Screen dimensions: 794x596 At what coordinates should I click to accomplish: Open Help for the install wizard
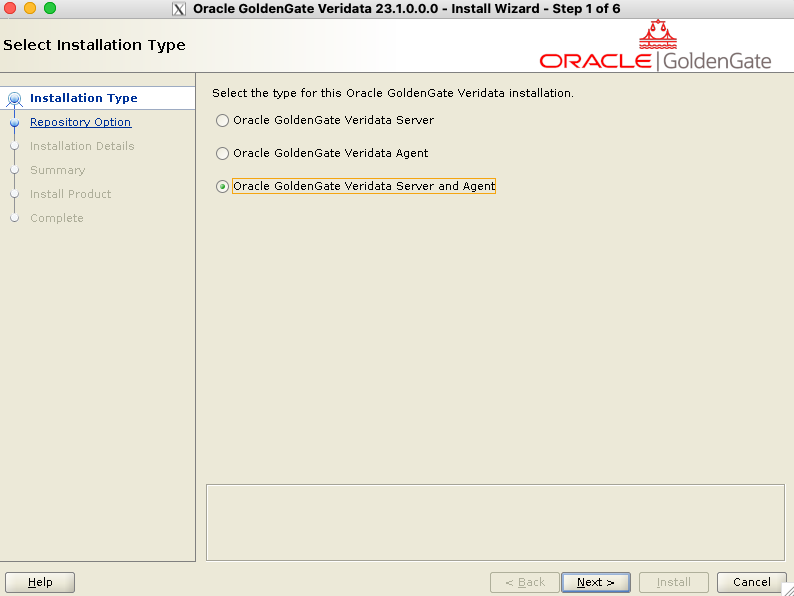(x=40, y=582)
